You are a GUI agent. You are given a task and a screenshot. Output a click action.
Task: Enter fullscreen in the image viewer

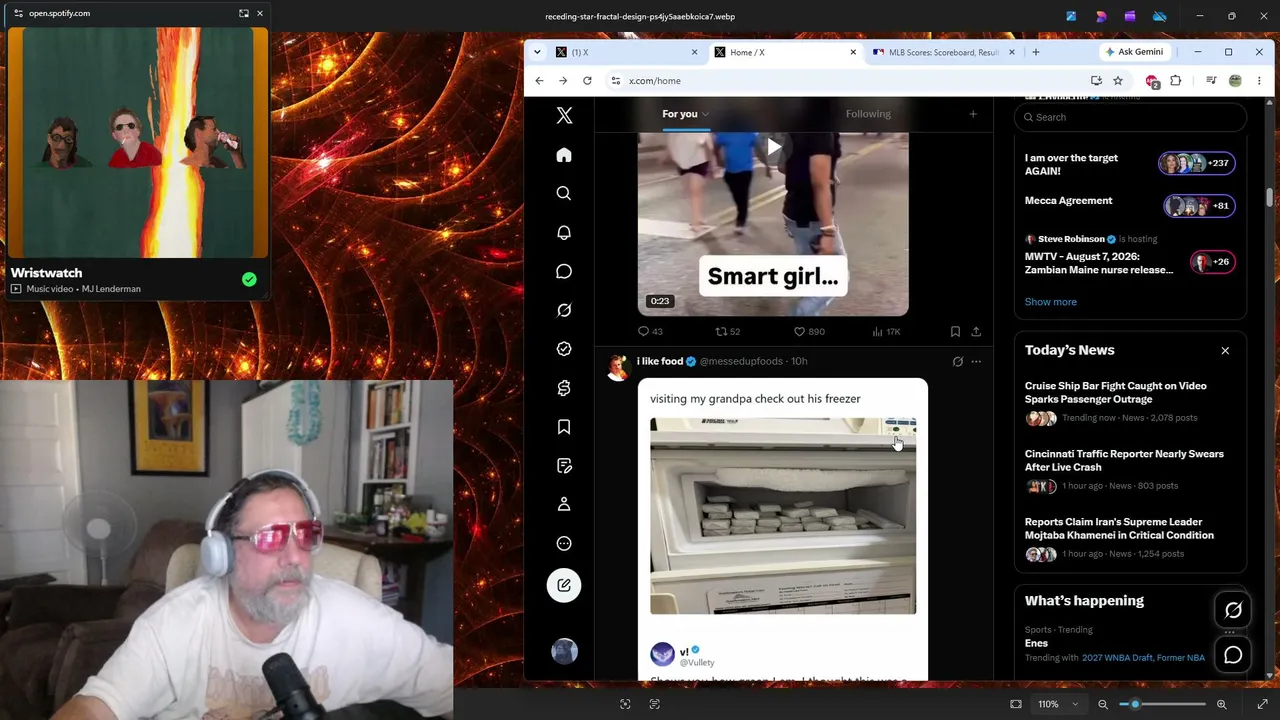tap(1262, 705)
